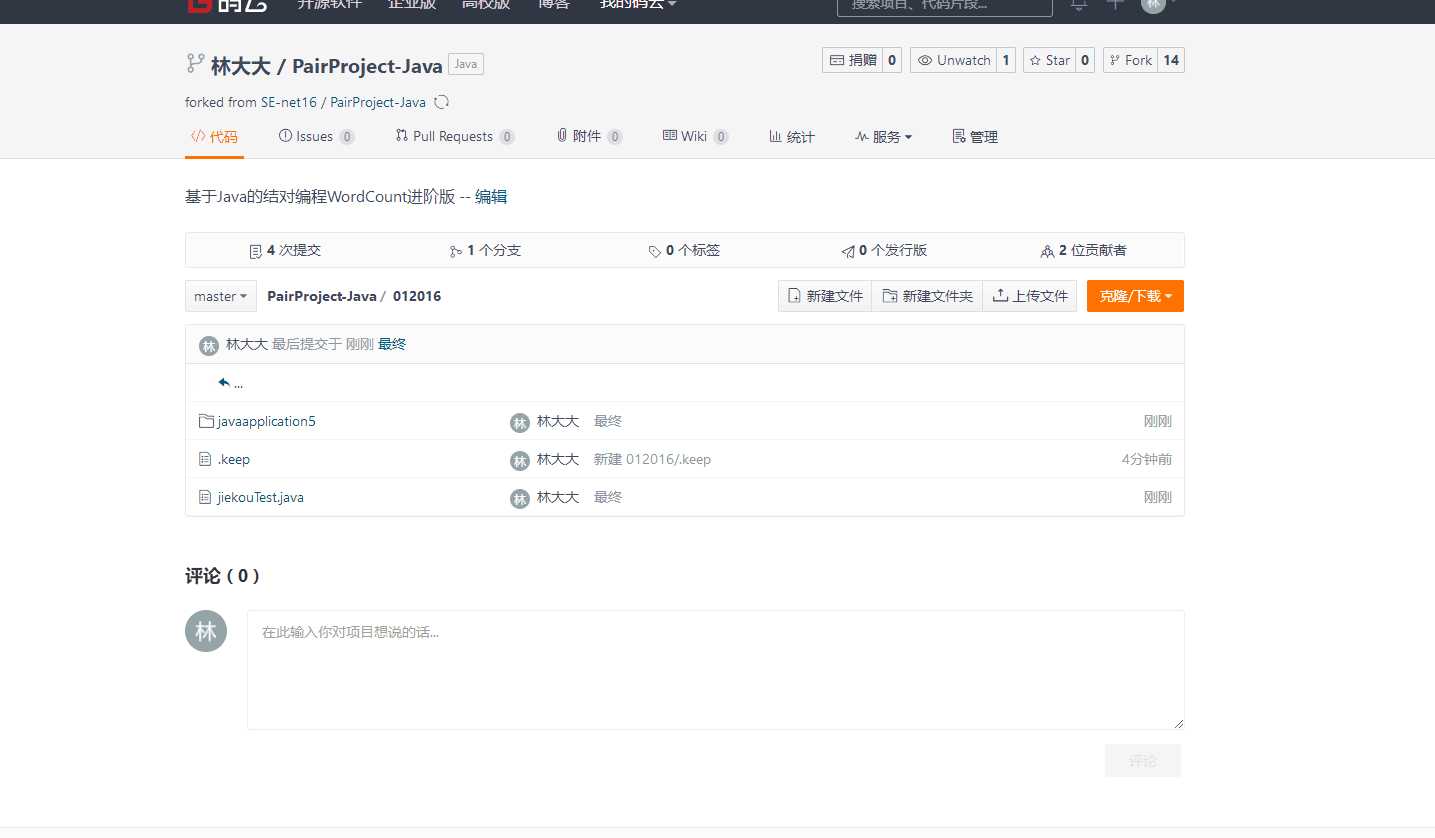Click the sync icon after forked-from text
Screen dimensions: 1435x838
tap(441, 102)
